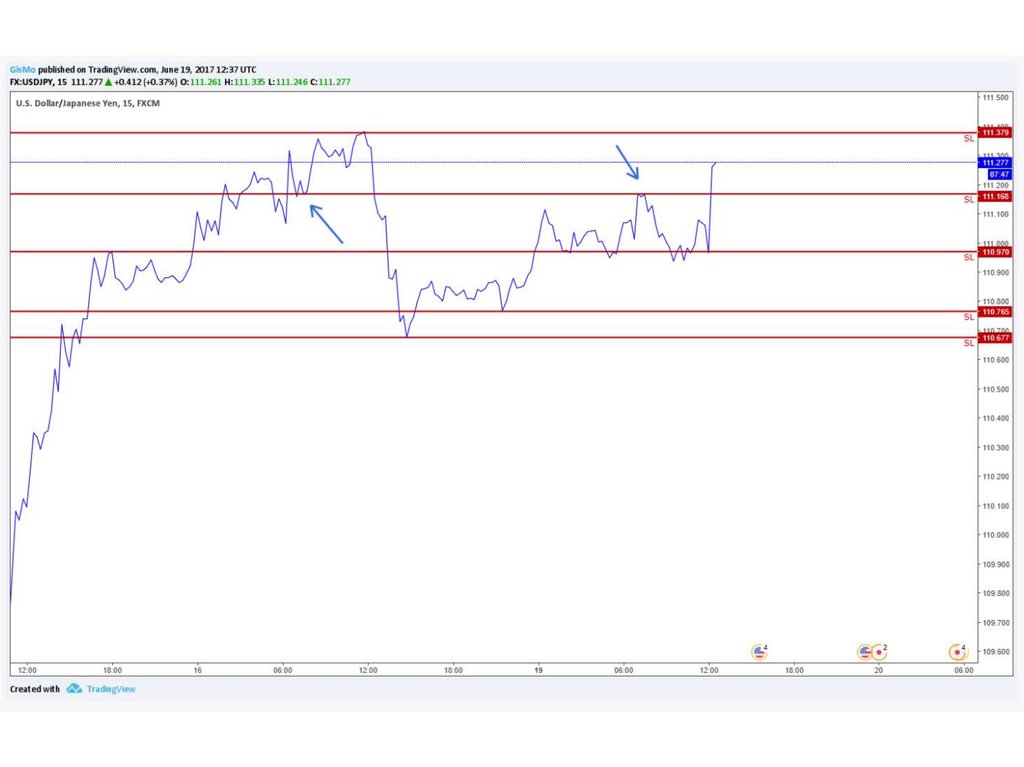
Task: Open the TradingView link in footer
Action: coord(110,689)
